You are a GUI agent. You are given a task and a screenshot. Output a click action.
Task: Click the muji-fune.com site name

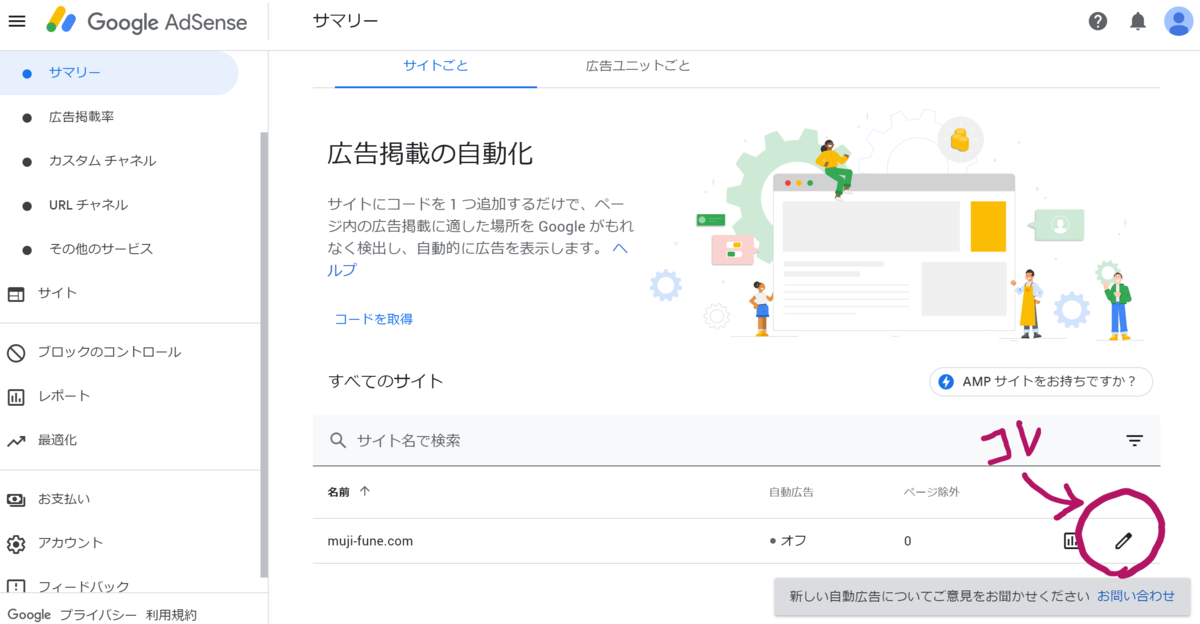pos(370,541)
